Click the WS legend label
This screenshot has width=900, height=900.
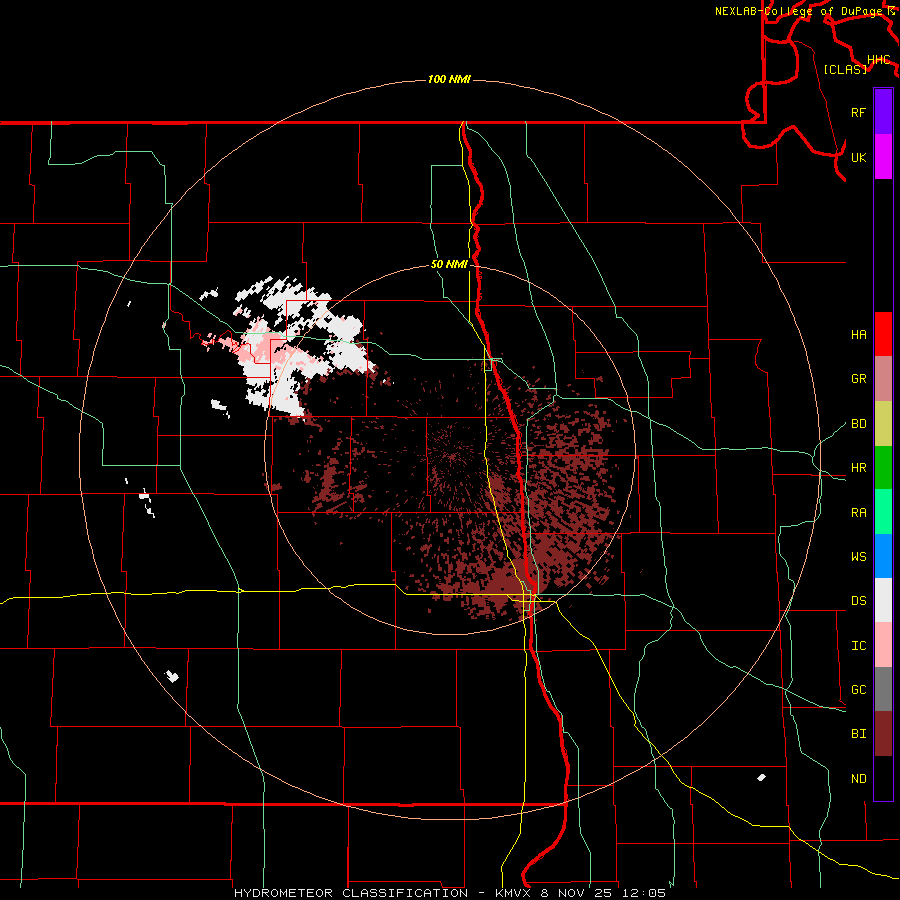pos(858,557)
